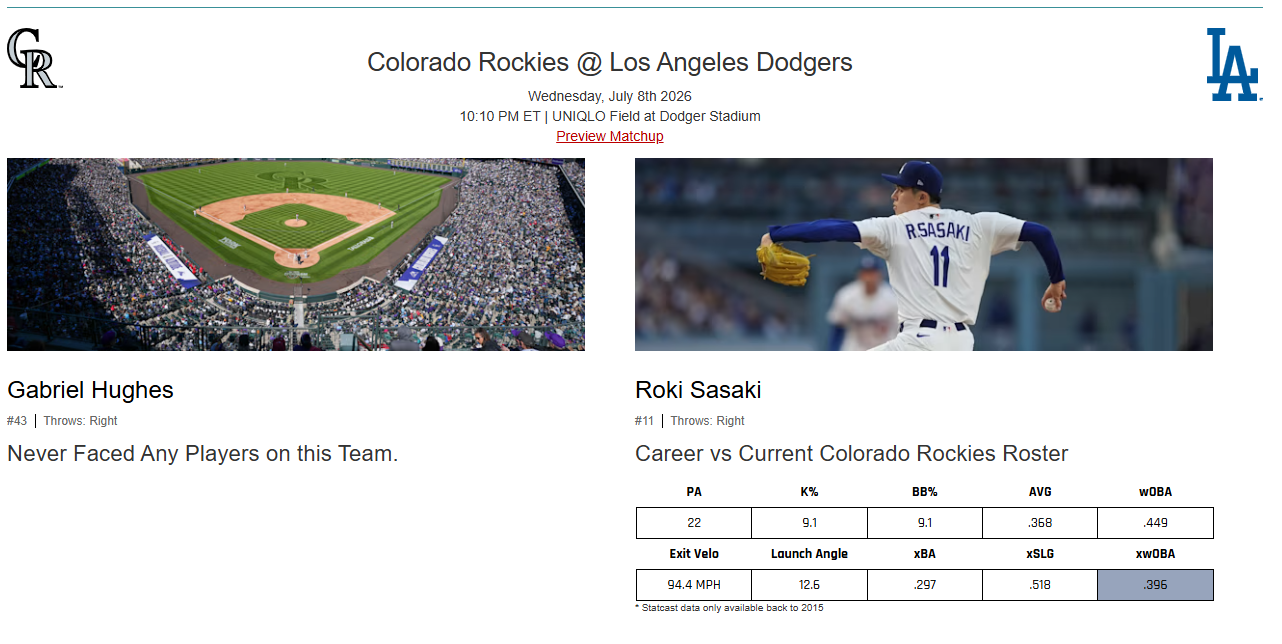The image size is (1282, 644).
Task: Click the matchup title Colorado Rockies @ Los Angeles Dodgers
Action: 610,62
